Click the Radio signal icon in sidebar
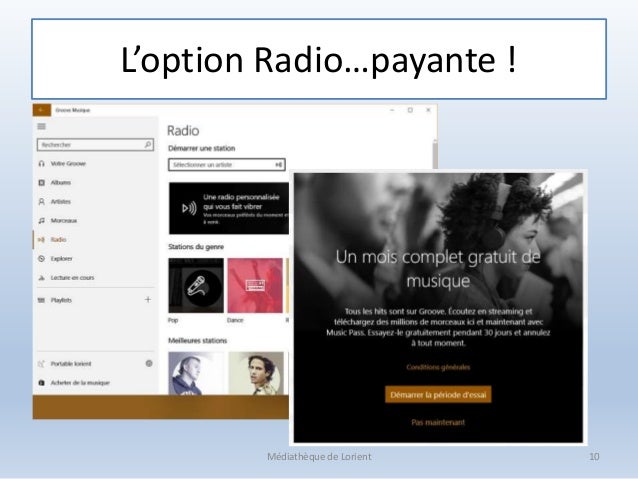Image resolution: width=638 pixels, height=479 pixels. click(x=41, y=240)
